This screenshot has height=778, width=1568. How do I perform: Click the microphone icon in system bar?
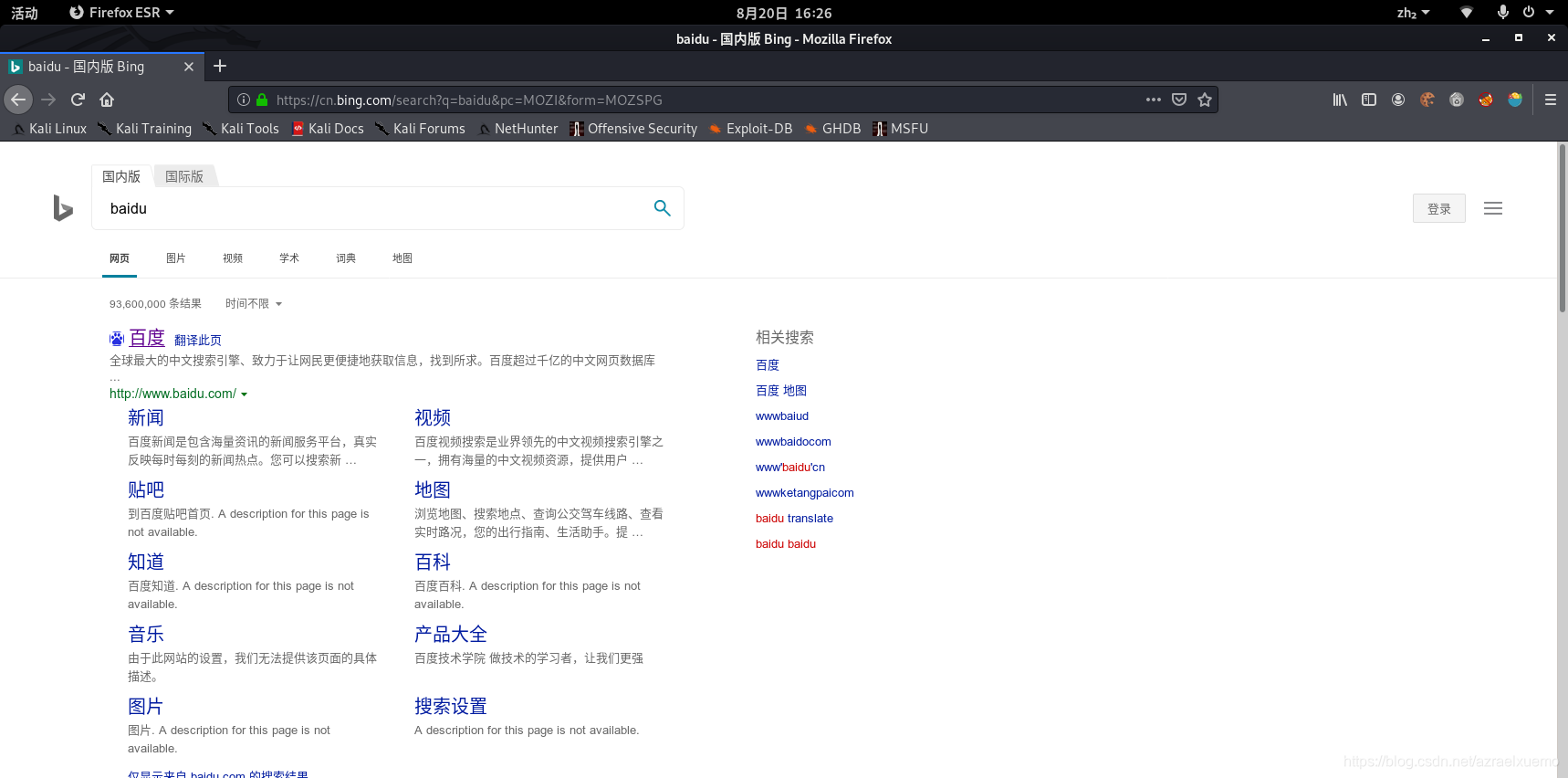click(1502, 12)
